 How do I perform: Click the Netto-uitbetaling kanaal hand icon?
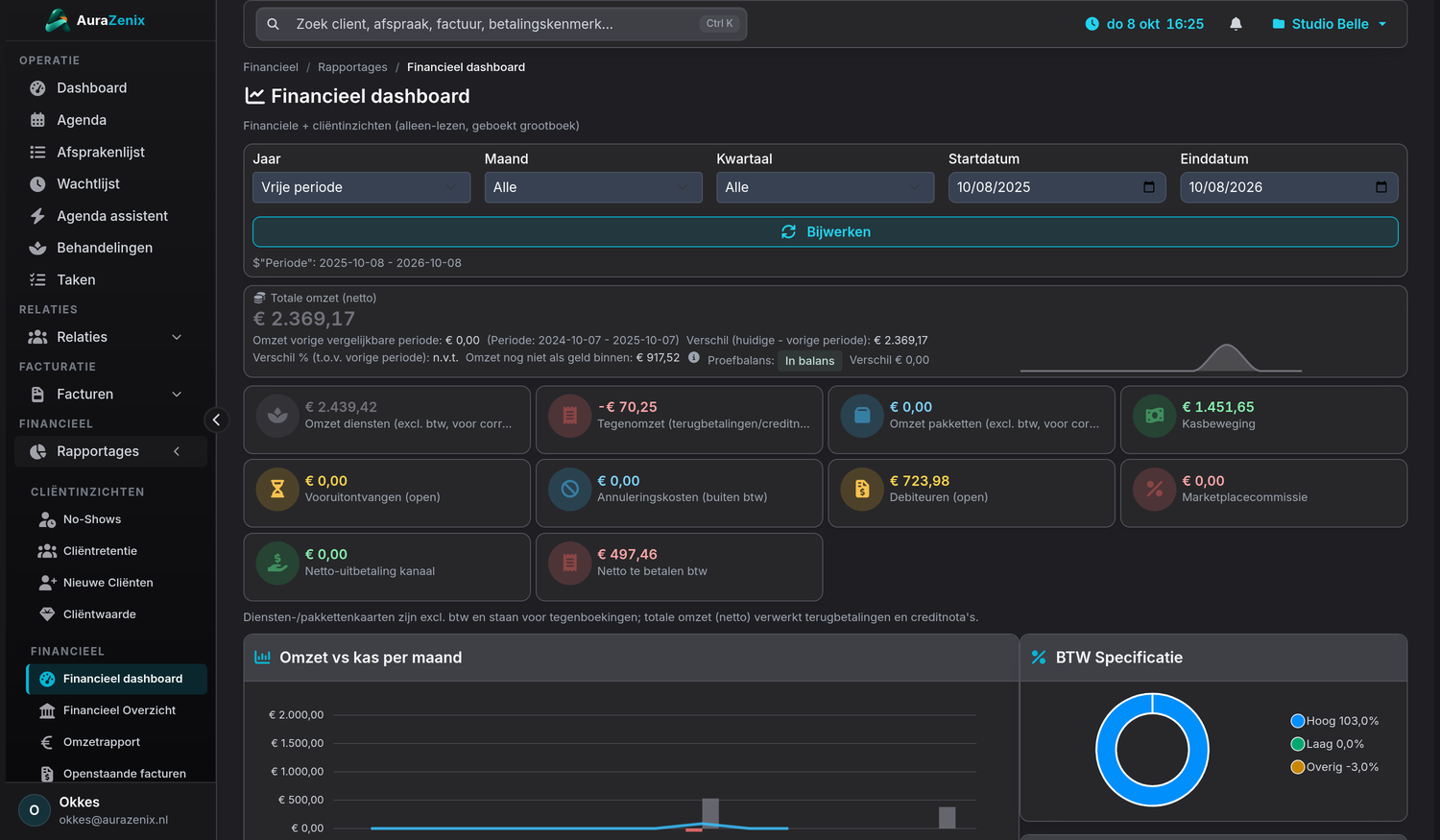(277, 564)
